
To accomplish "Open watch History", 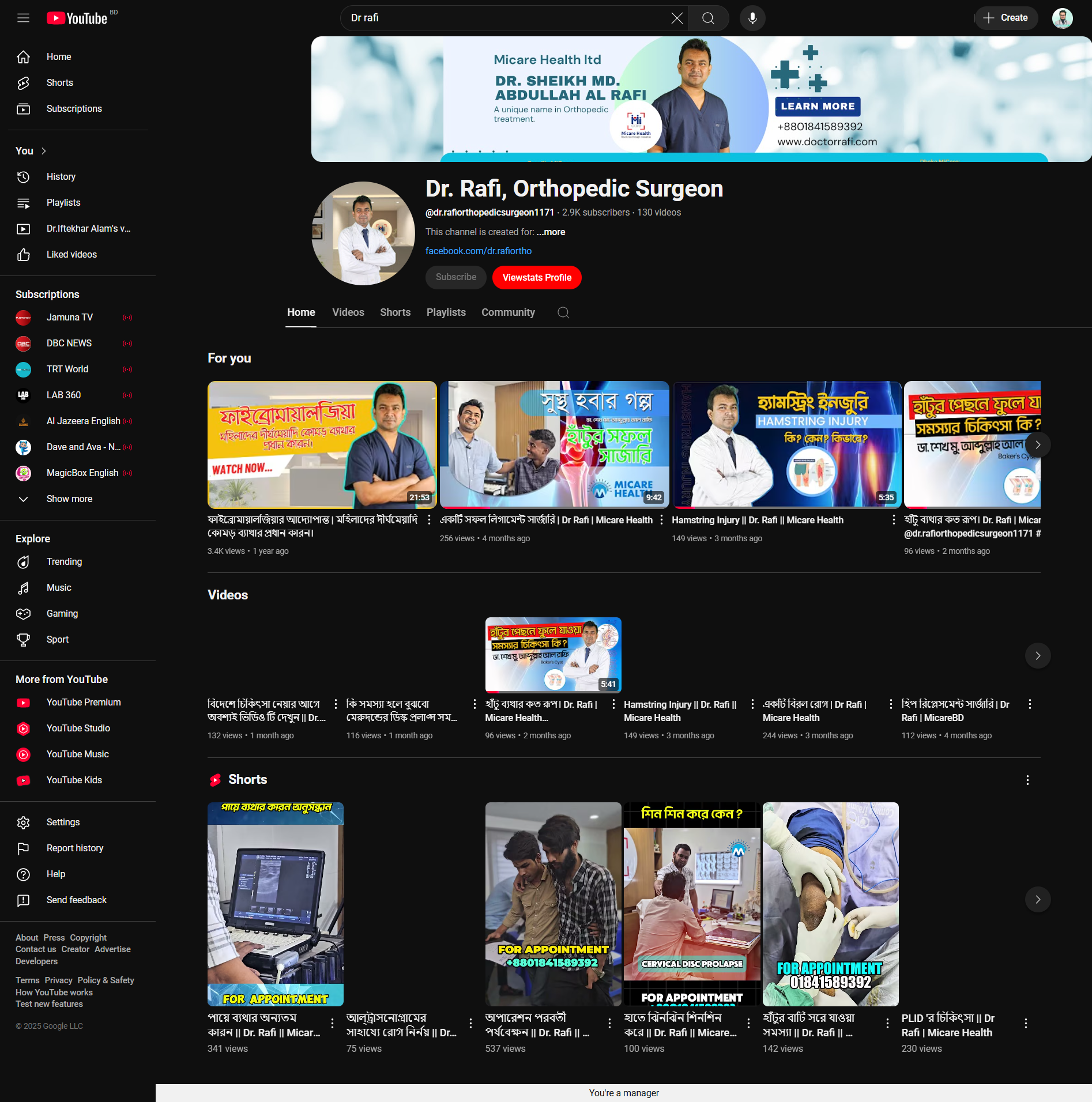I will 78,177.
